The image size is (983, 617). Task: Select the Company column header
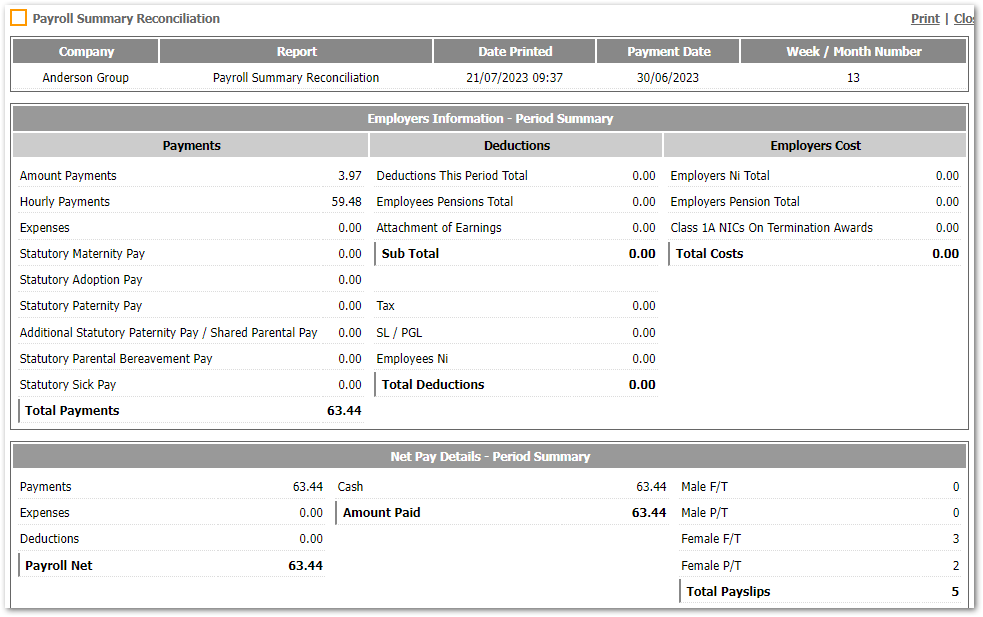[85, 51]
